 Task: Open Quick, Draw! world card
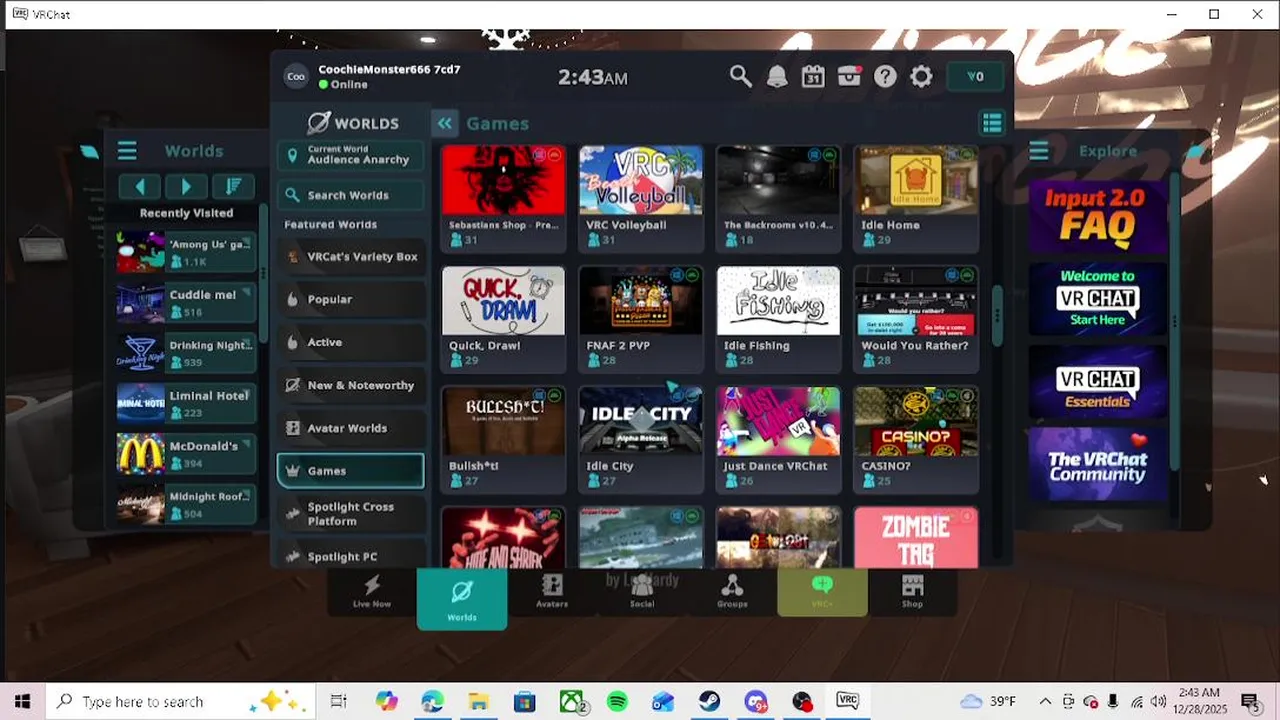coord(503,318)
